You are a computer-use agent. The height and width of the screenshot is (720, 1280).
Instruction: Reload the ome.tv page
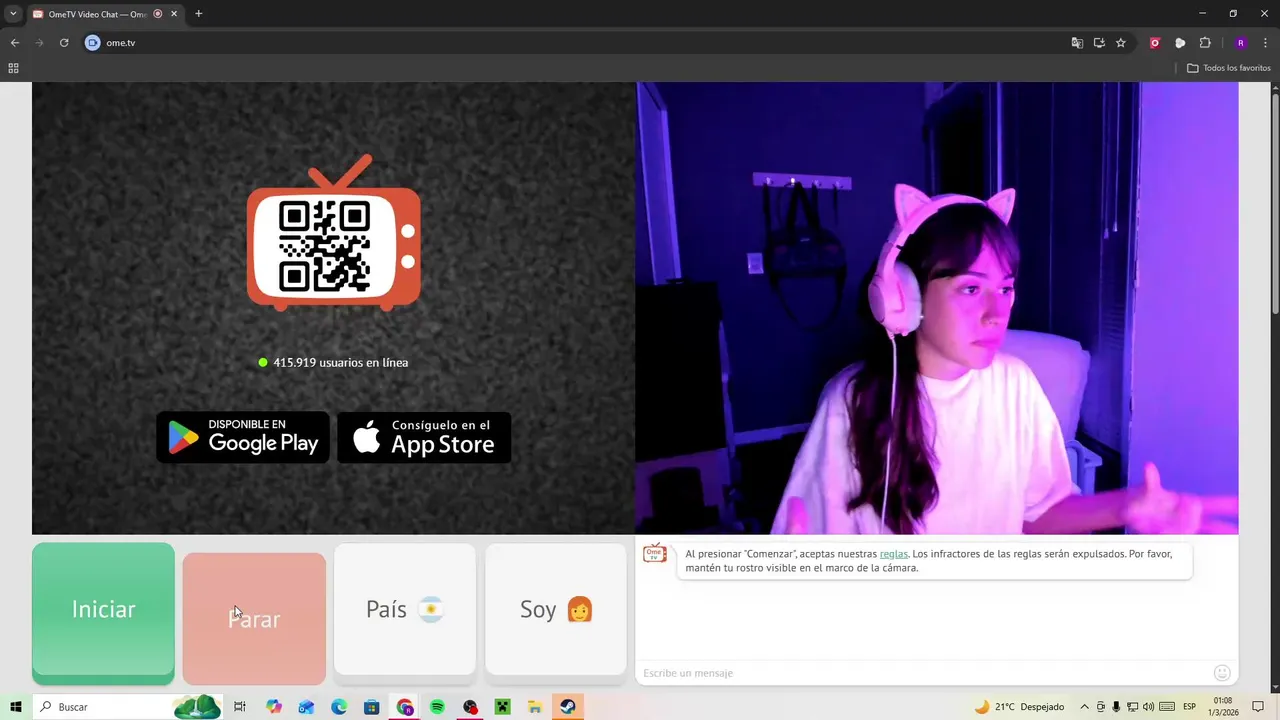64,43
